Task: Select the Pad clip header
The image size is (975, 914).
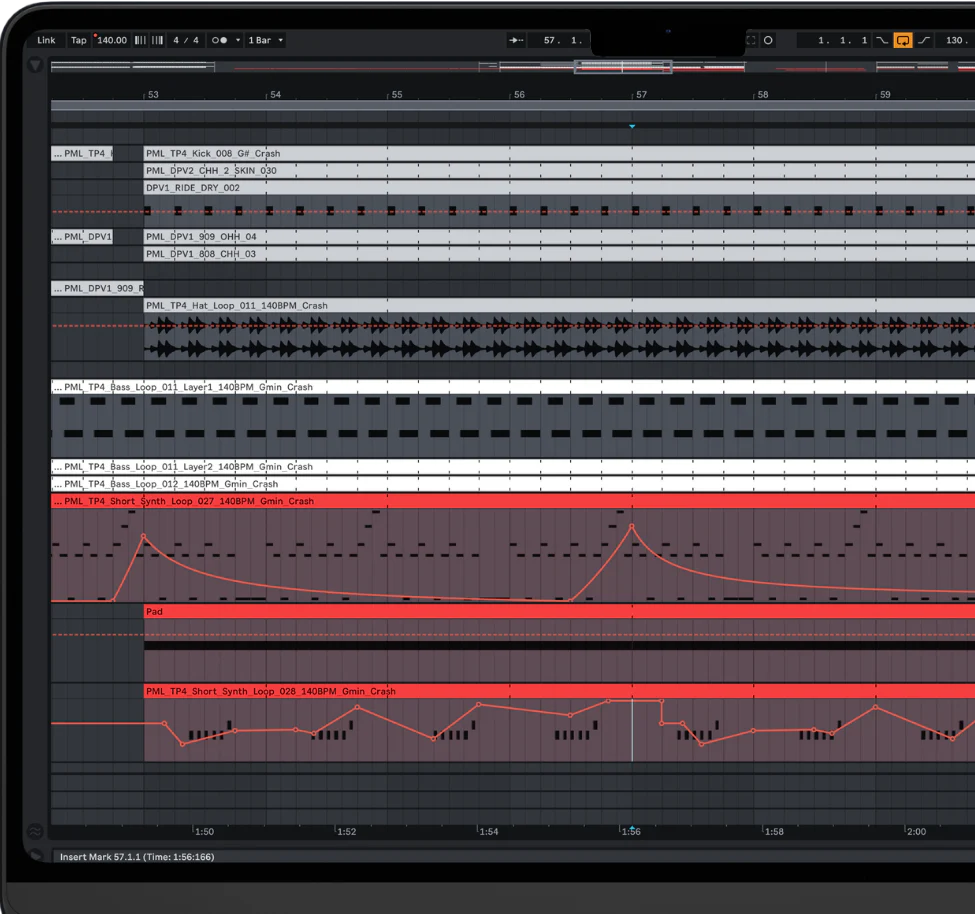Action: [x=559, y=612]
